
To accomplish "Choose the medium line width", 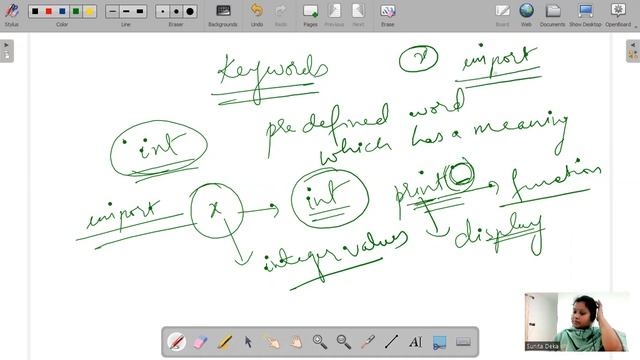I will coord(126,11).
